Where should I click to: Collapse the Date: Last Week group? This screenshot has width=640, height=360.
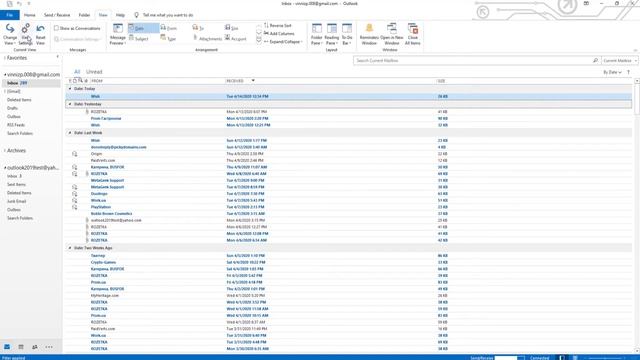pos(70,133)
